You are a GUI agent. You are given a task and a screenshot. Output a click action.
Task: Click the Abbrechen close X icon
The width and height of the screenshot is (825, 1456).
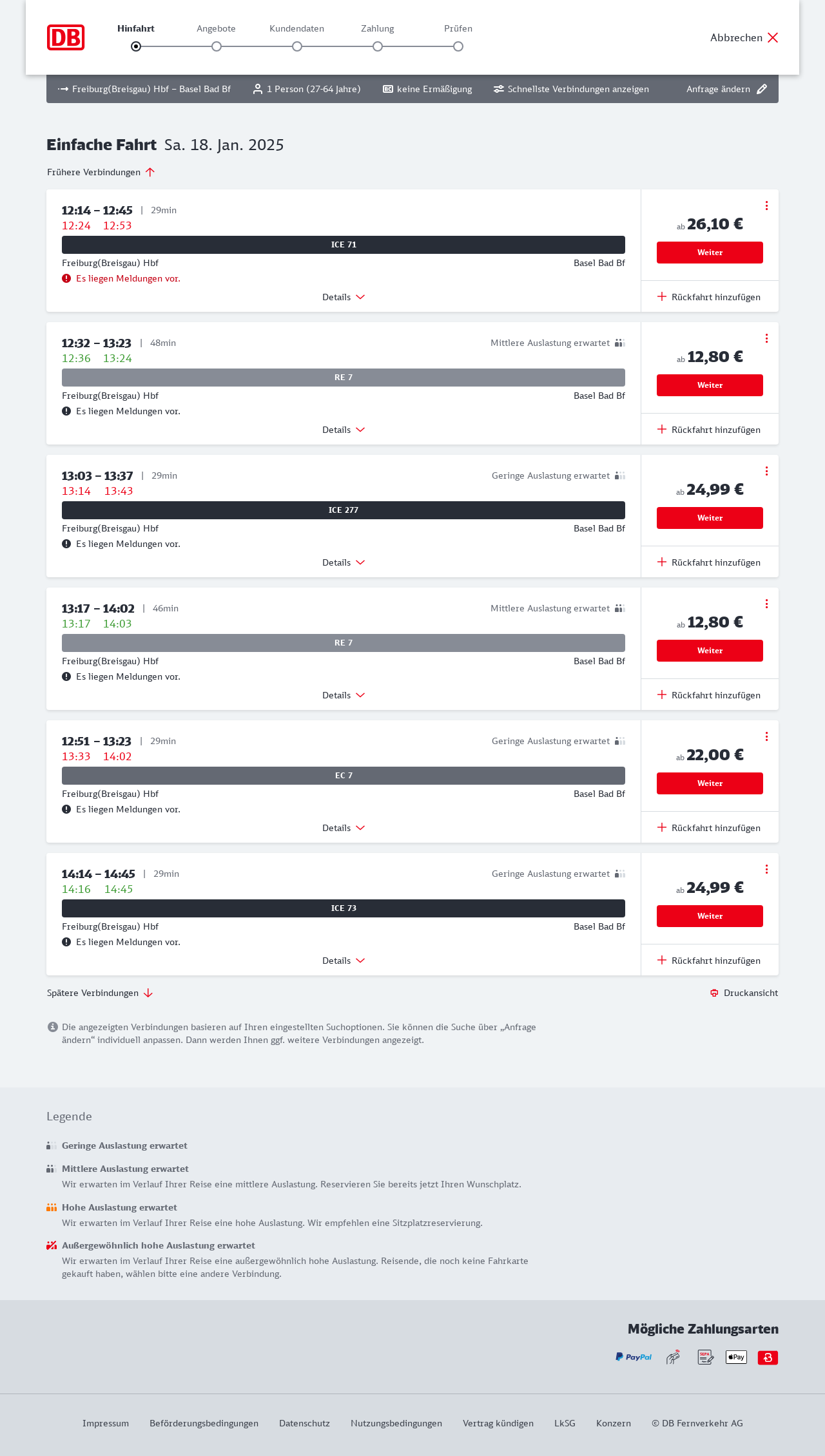point(773,37)
